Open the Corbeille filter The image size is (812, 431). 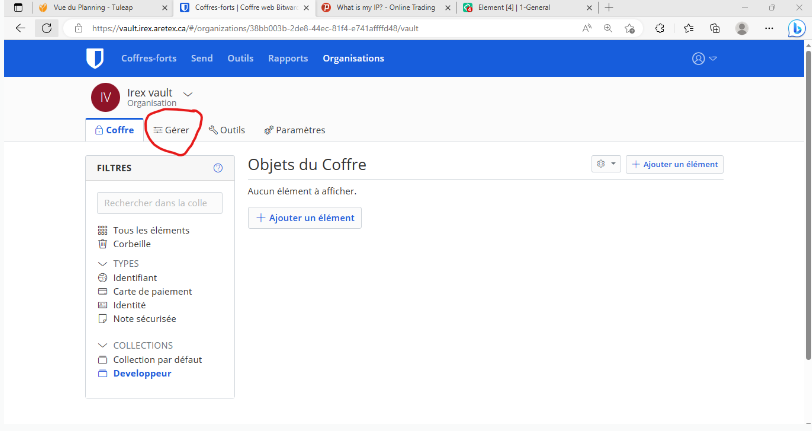[124, 244]
